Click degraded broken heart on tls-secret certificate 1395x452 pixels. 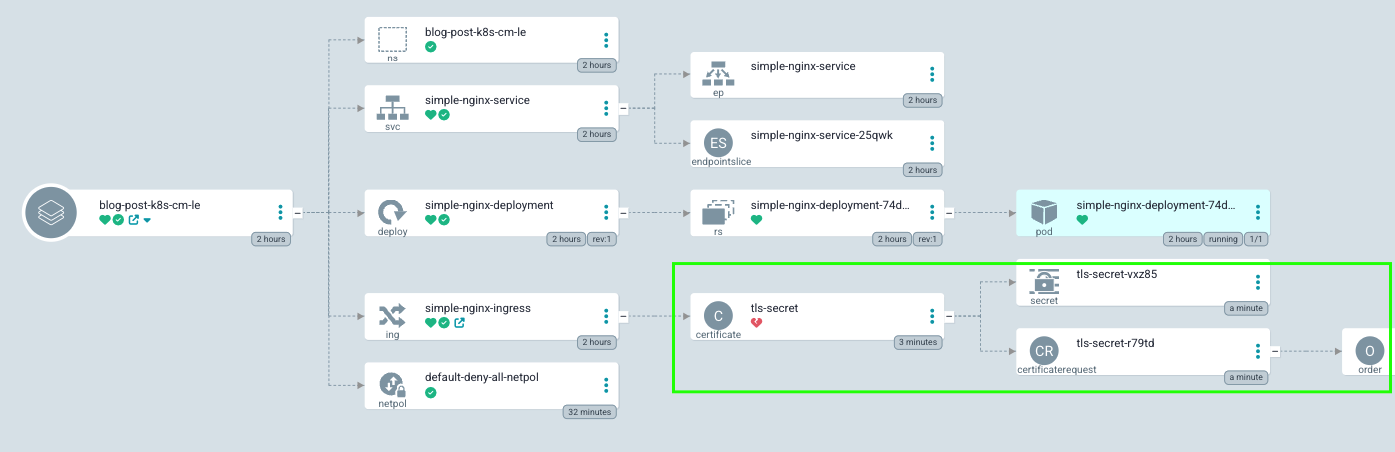[x=757, y=323]
